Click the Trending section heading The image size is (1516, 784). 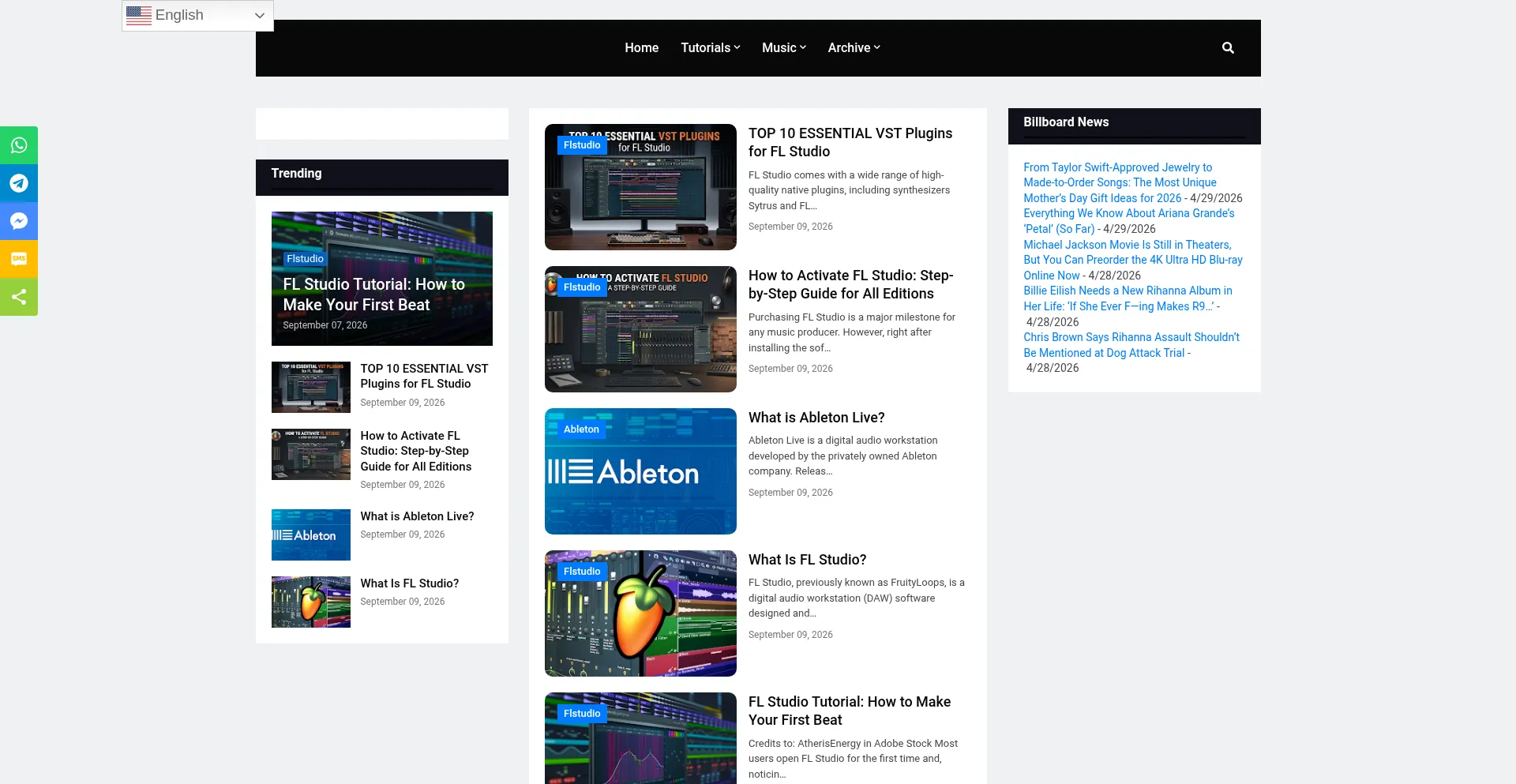(x=296, y=173)
